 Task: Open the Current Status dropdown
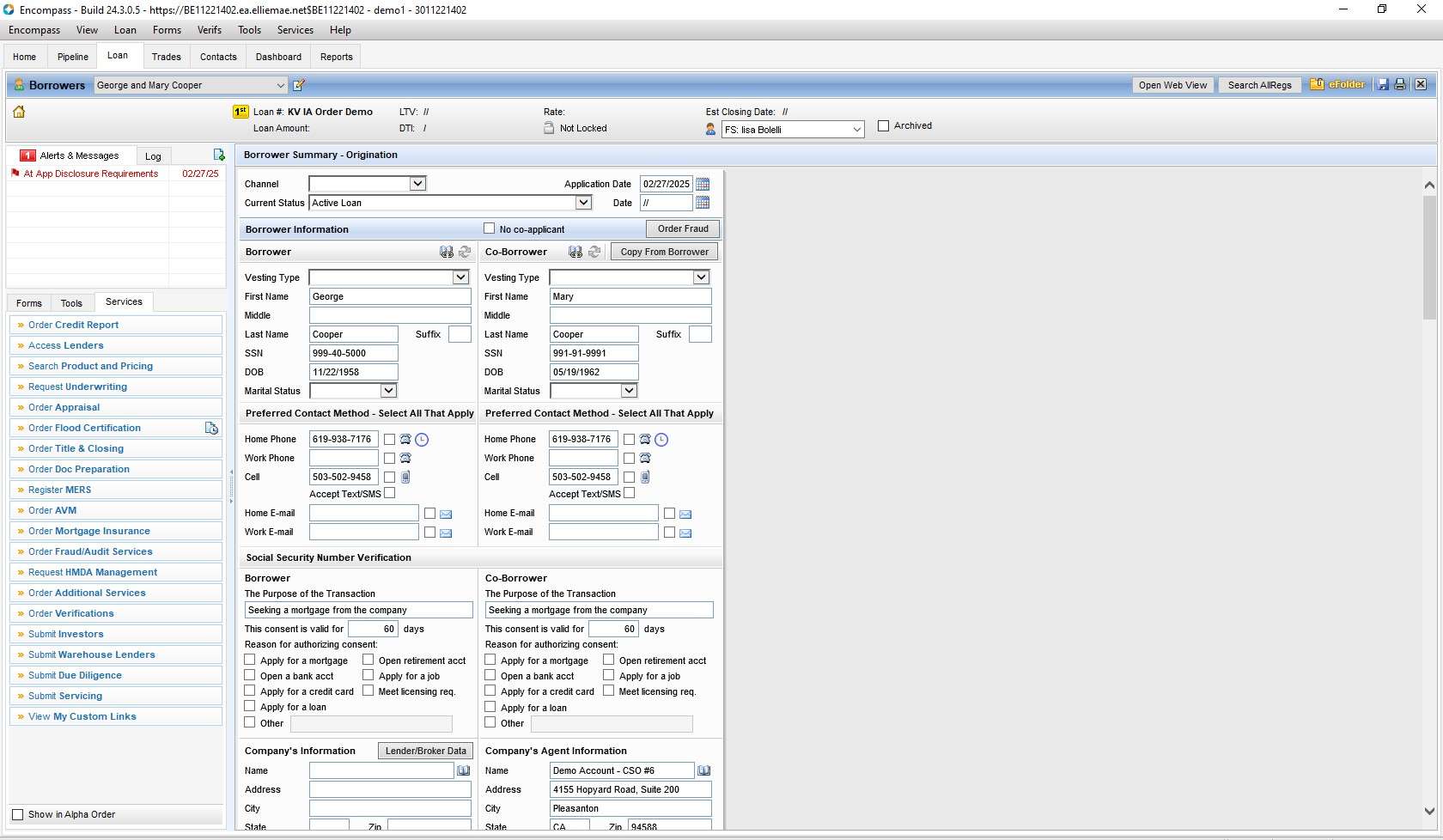click(x=583, y=203)
